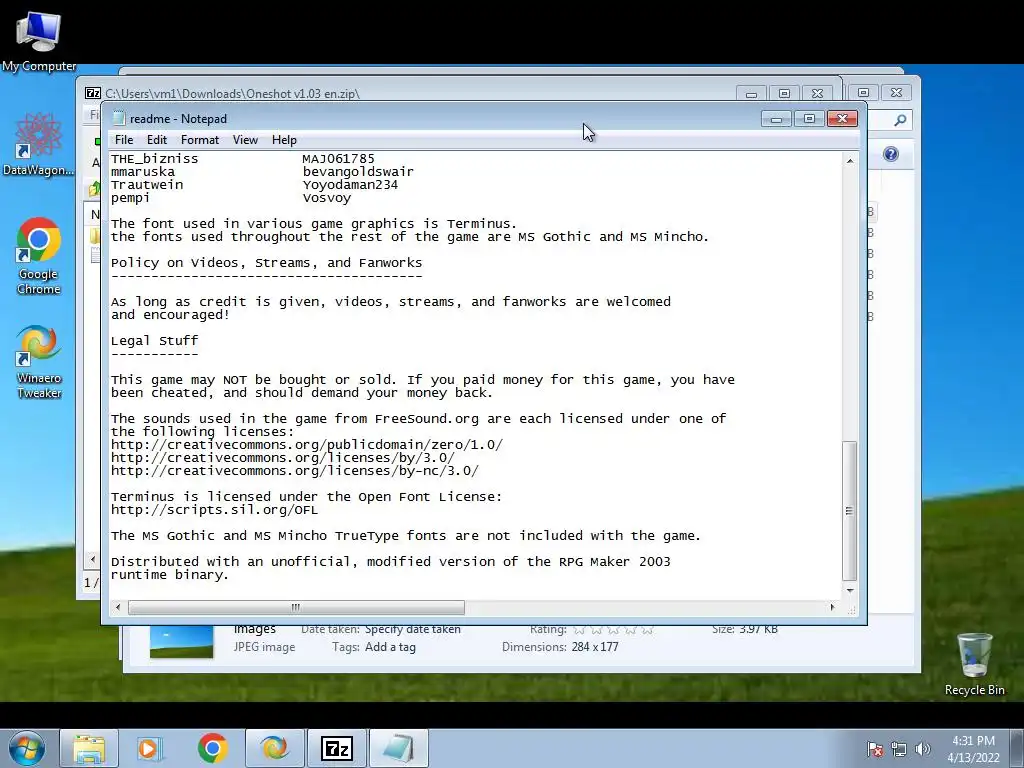Click the Windows Start button
Image resolution: width=1024 pixels, height=768 pixels.
(27, 748)
